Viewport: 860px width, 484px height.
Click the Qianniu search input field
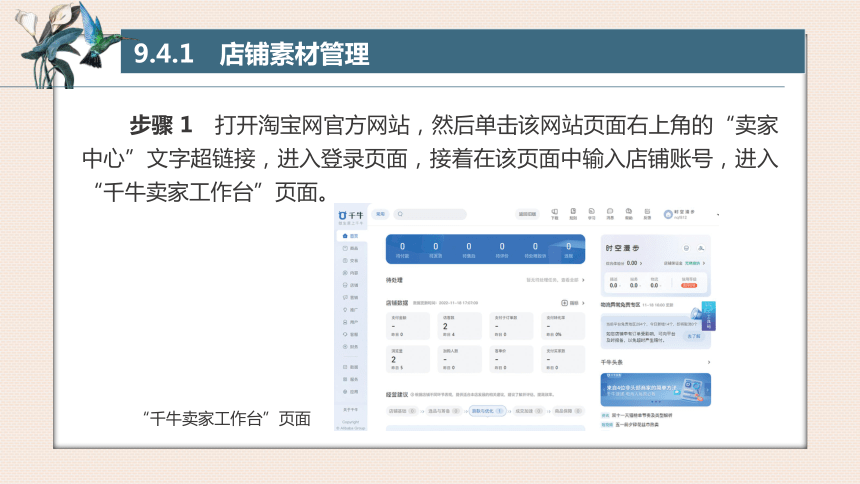pyautogui.click(x=431, y=214)
